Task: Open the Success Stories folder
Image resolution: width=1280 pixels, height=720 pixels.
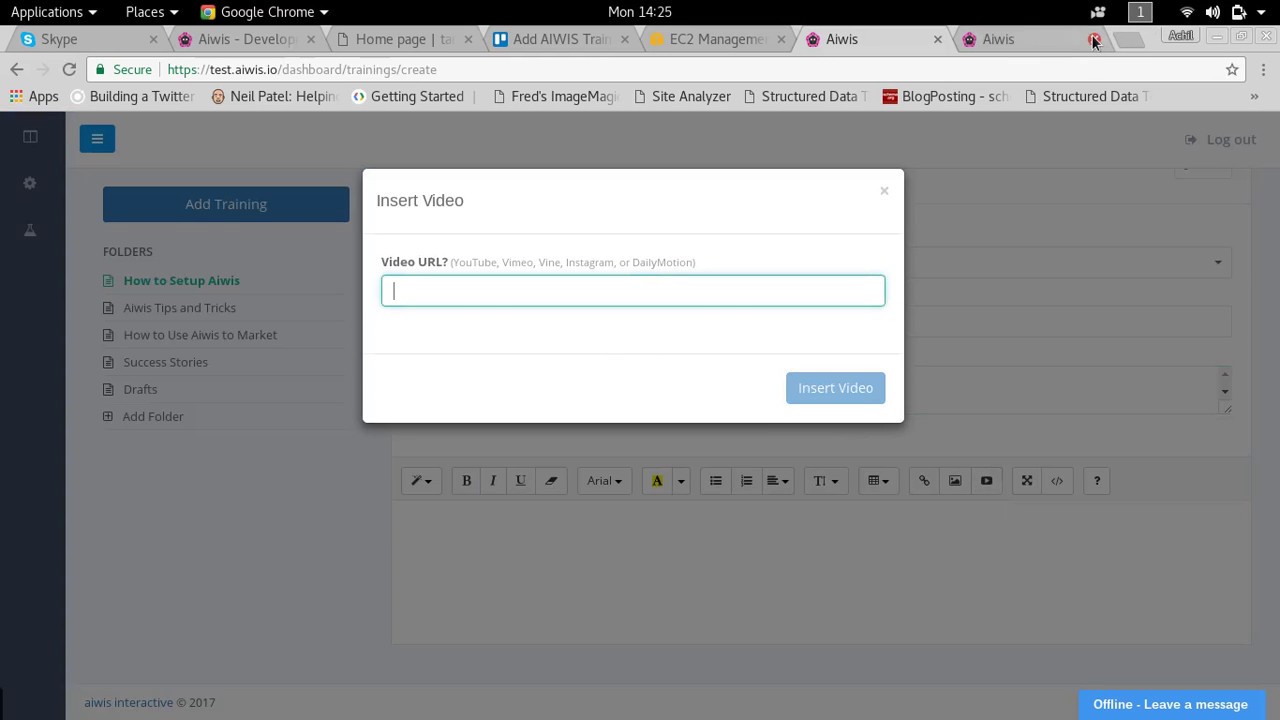Action: click(165, 362)
